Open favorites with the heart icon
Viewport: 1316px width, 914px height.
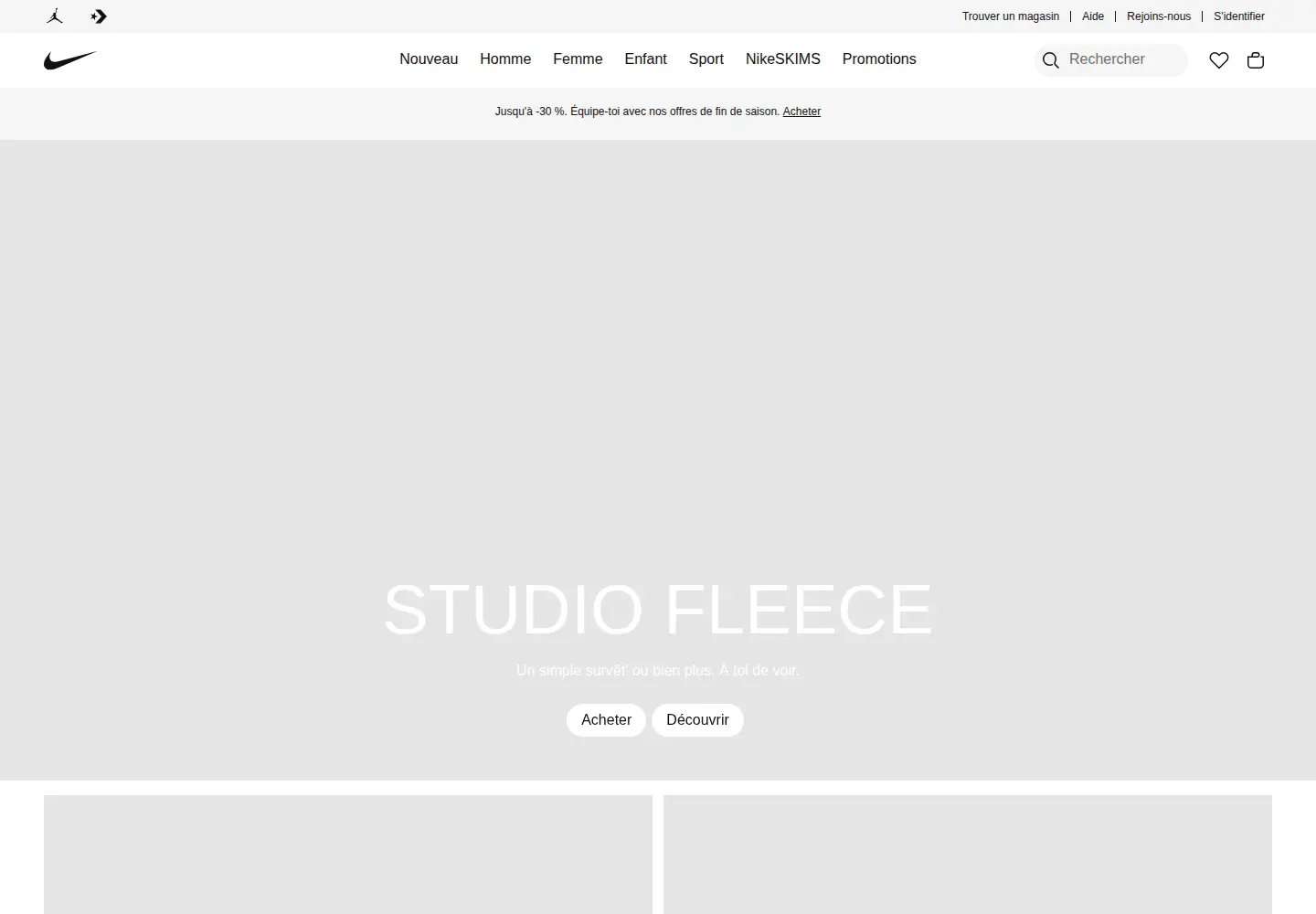coord(1219,60)
